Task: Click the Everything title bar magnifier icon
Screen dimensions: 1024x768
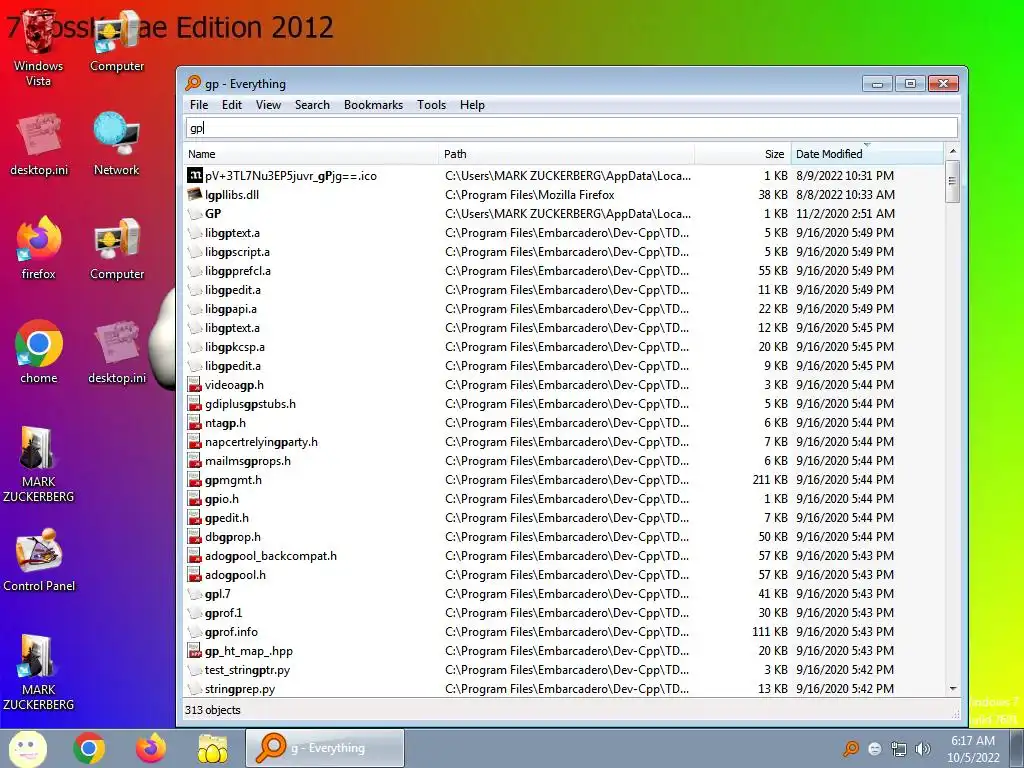Action: pos(193,83)
